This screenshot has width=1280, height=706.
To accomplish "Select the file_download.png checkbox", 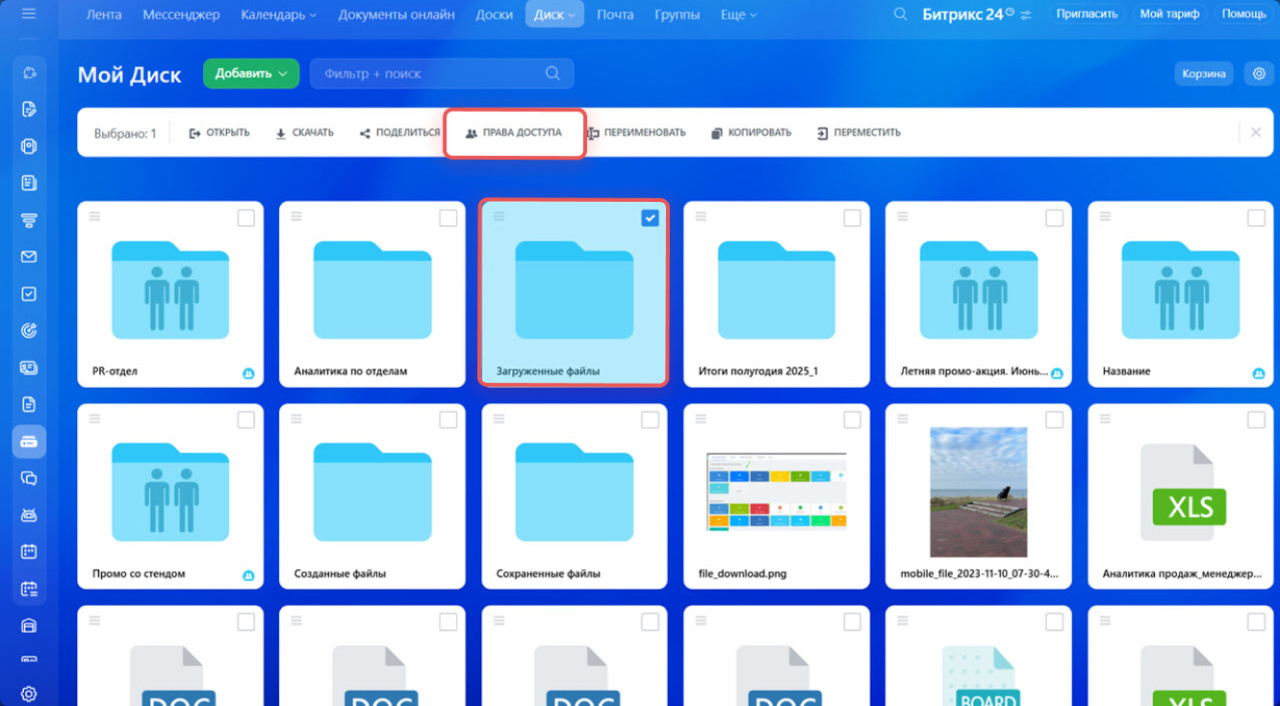I will coord(852,420).
